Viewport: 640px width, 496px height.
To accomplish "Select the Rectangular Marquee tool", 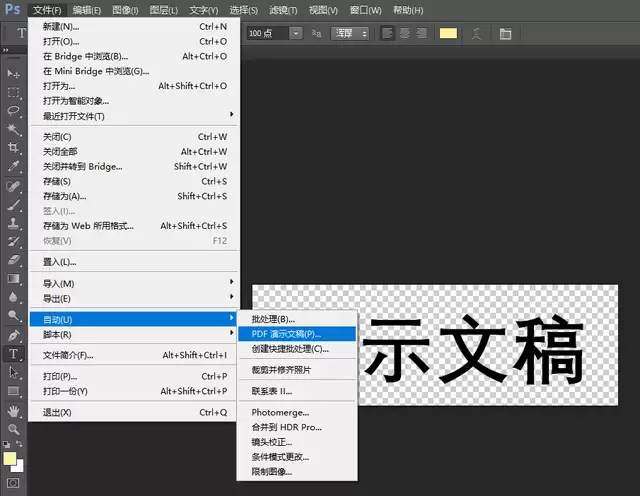I will click(x=14, y=92).
